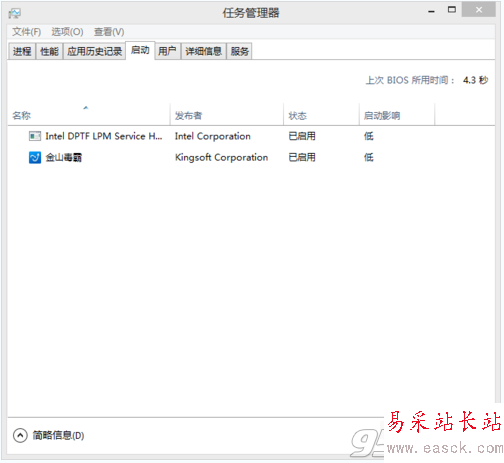Viewport: 504px width, 463px height.
Task: Click 已启用 status in the Intel row
Action: [302, 136]
